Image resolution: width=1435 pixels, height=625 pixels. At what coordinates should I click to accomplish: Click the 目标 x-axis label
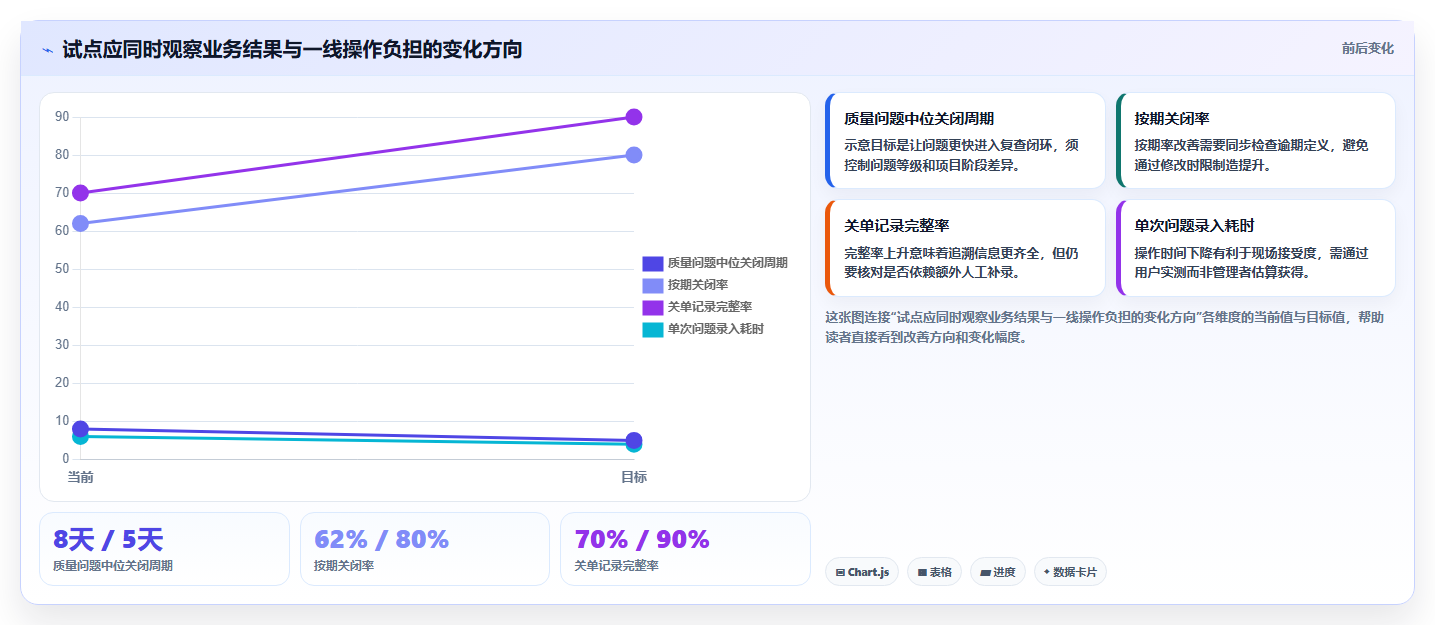click(x=633, y=477)
